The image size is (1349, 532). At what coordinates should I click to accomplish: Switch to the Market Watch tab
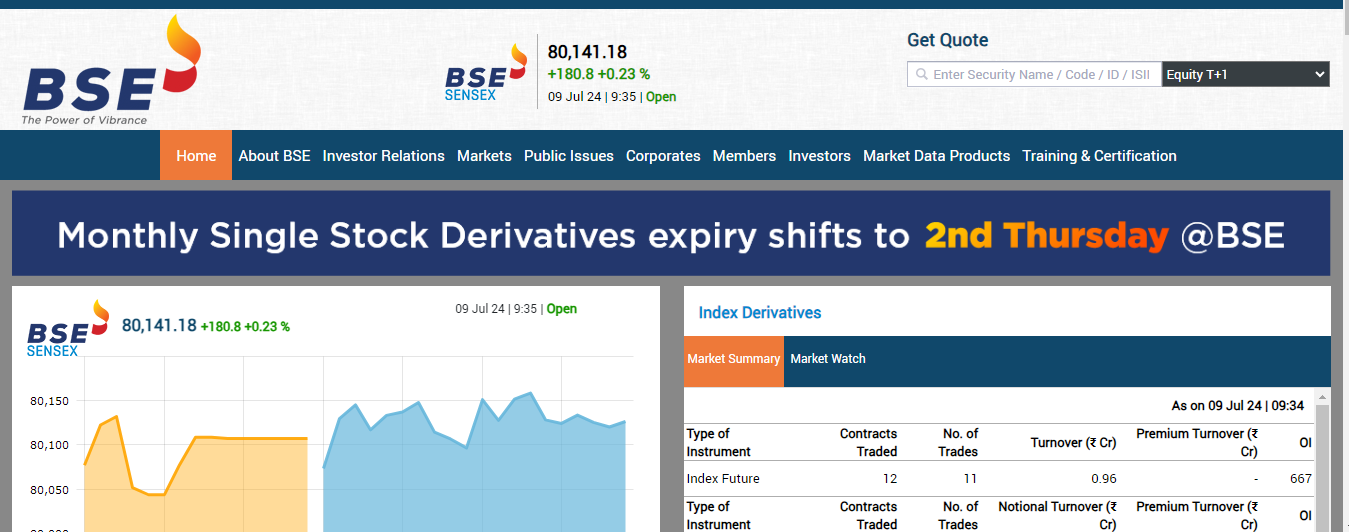pyautogui.click(x=828, y=359)
